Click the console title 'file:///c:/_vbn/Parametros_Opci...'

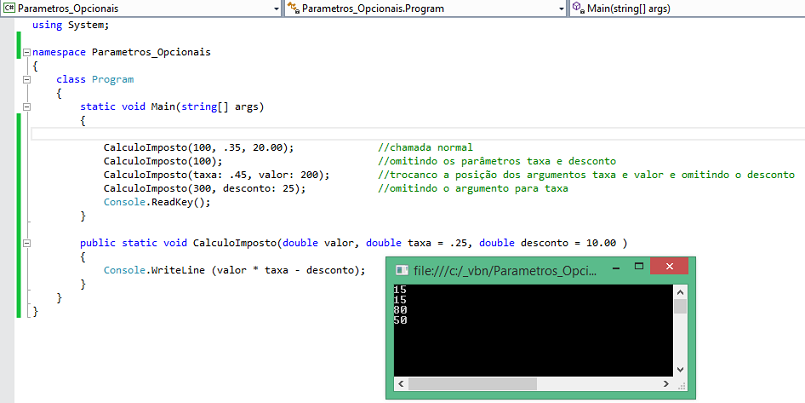[x=505, y=271]
